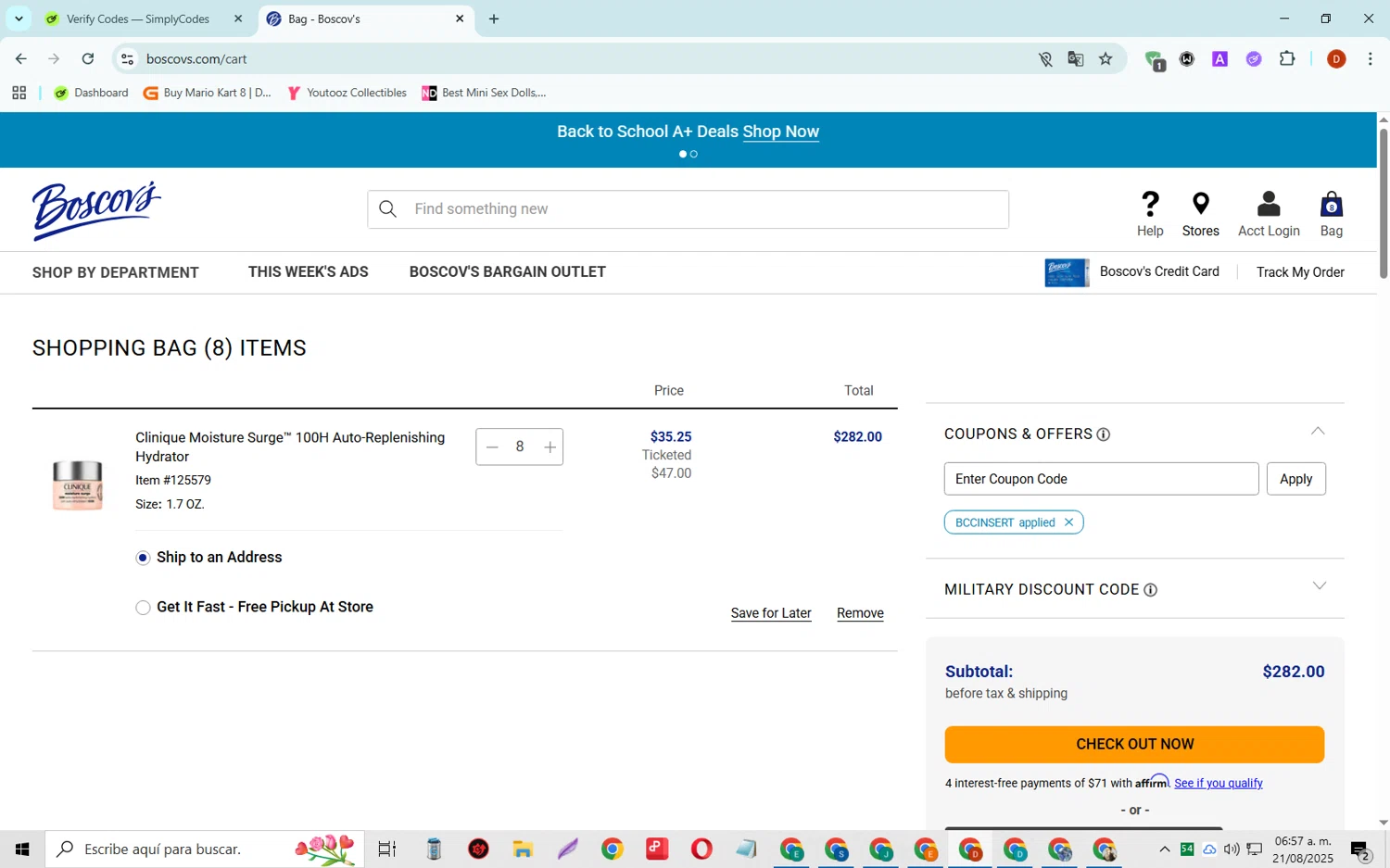Open Boscov's Bargain Outlet menu item
Screen dimensions: 1390x868
coord(508,272)
